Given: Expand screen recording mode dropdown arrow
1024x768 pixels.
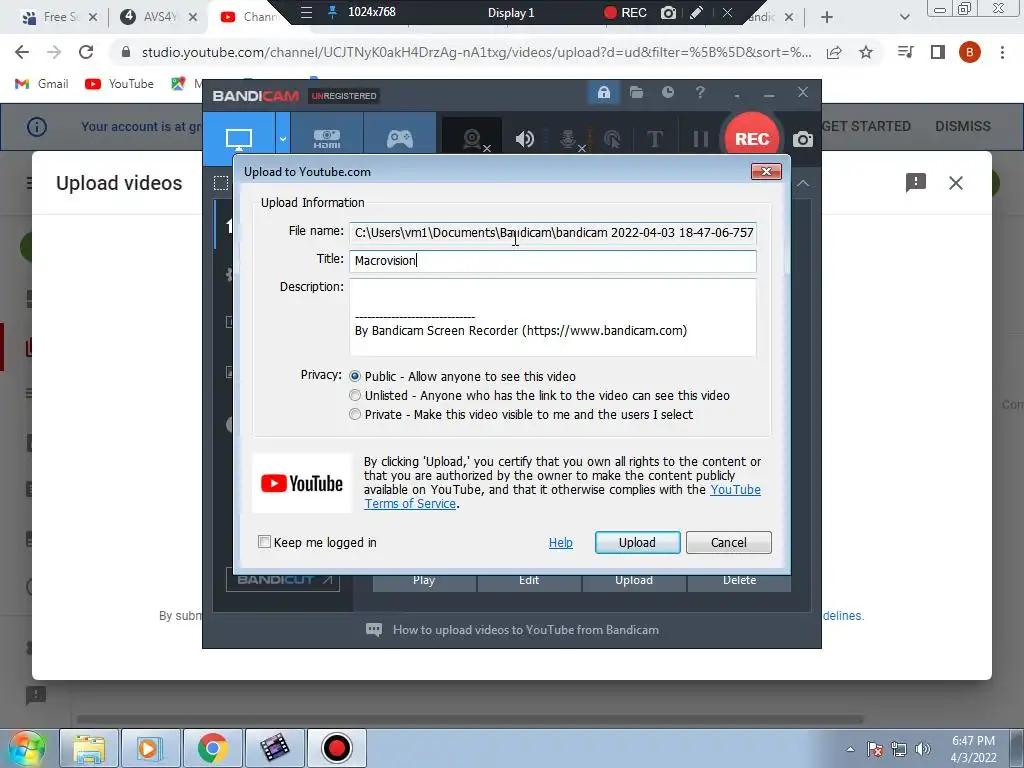Looking at the screenshot, I should (283, 138).
